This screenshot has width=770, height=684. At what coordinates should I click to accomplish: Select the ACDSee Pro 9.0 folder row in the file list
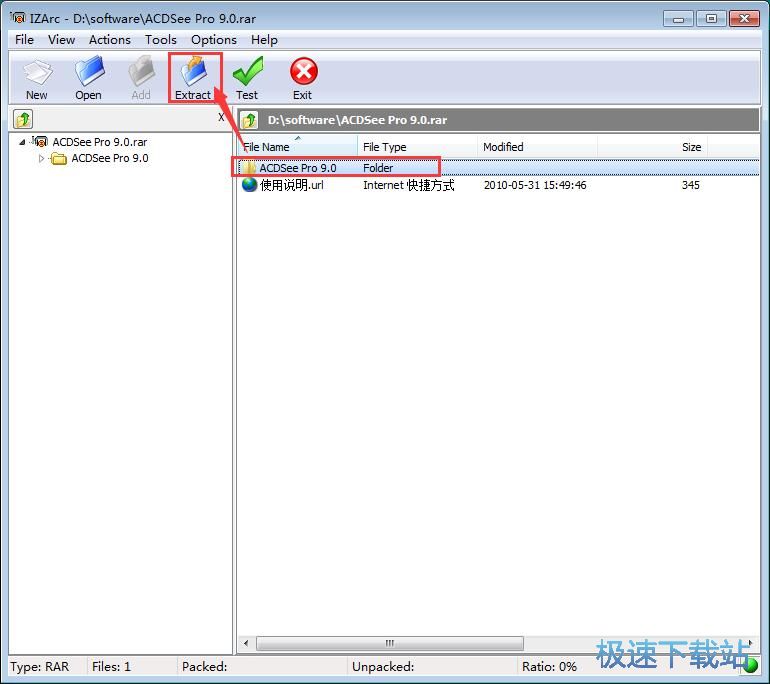498,168
